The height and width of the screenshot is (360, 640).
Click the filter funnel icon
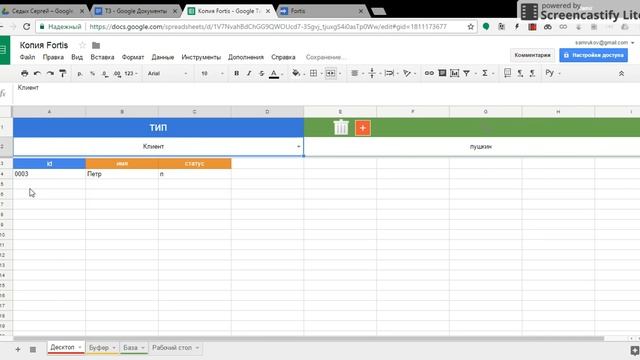point(467,73)
